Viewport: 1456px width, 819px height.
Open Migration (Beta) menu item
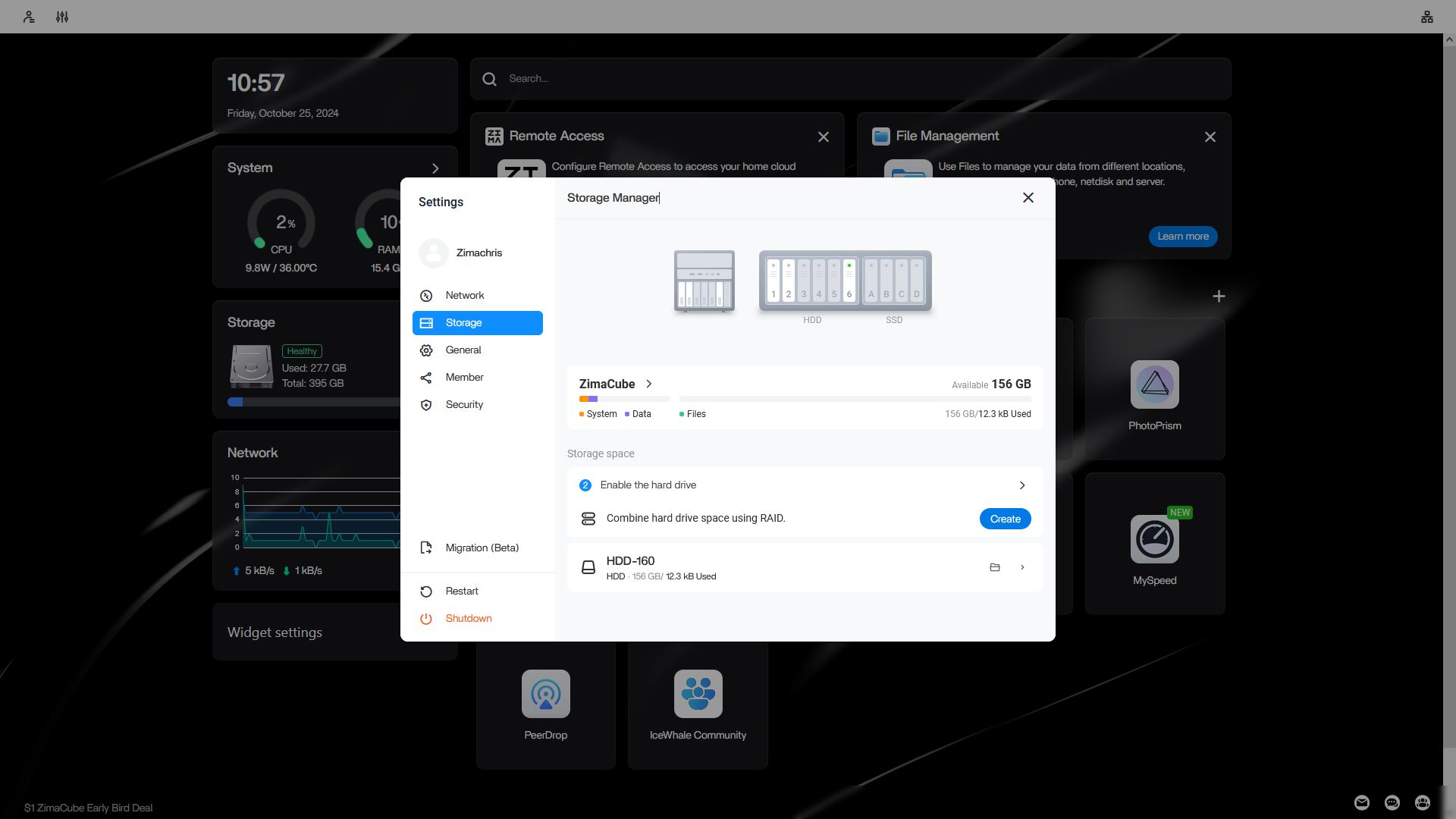pos(482,548)
